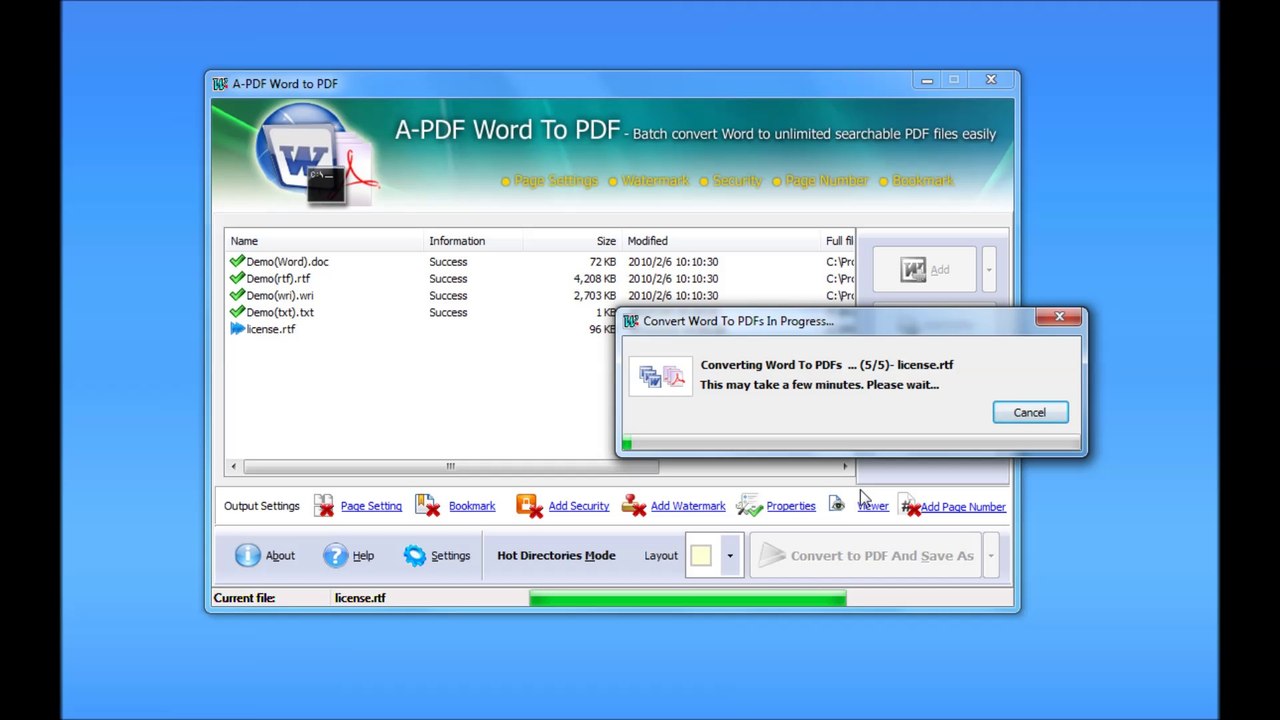Viewport: 1280px width, 720px height.
Task: Open the Convert to PDF dropdown arrow
Action: 991,556
